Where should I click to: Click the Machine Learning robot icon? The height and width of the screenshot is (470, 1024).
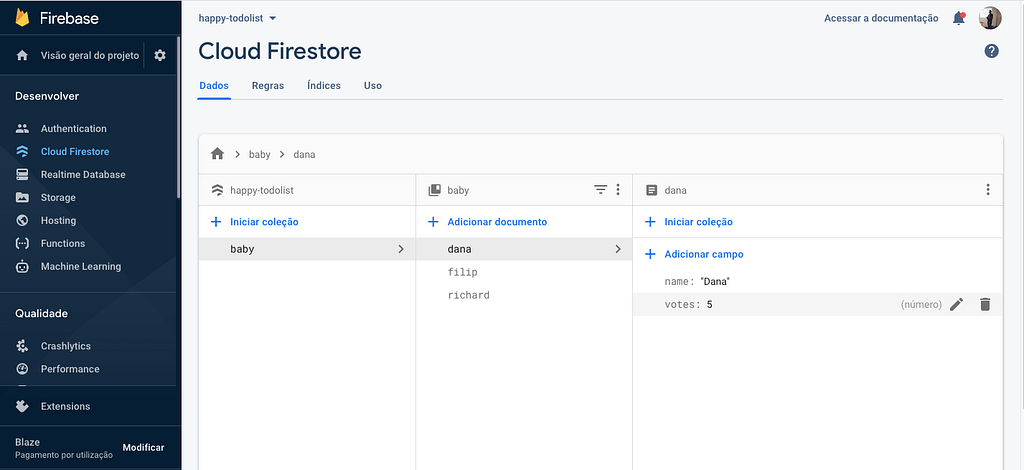[22, 266]
